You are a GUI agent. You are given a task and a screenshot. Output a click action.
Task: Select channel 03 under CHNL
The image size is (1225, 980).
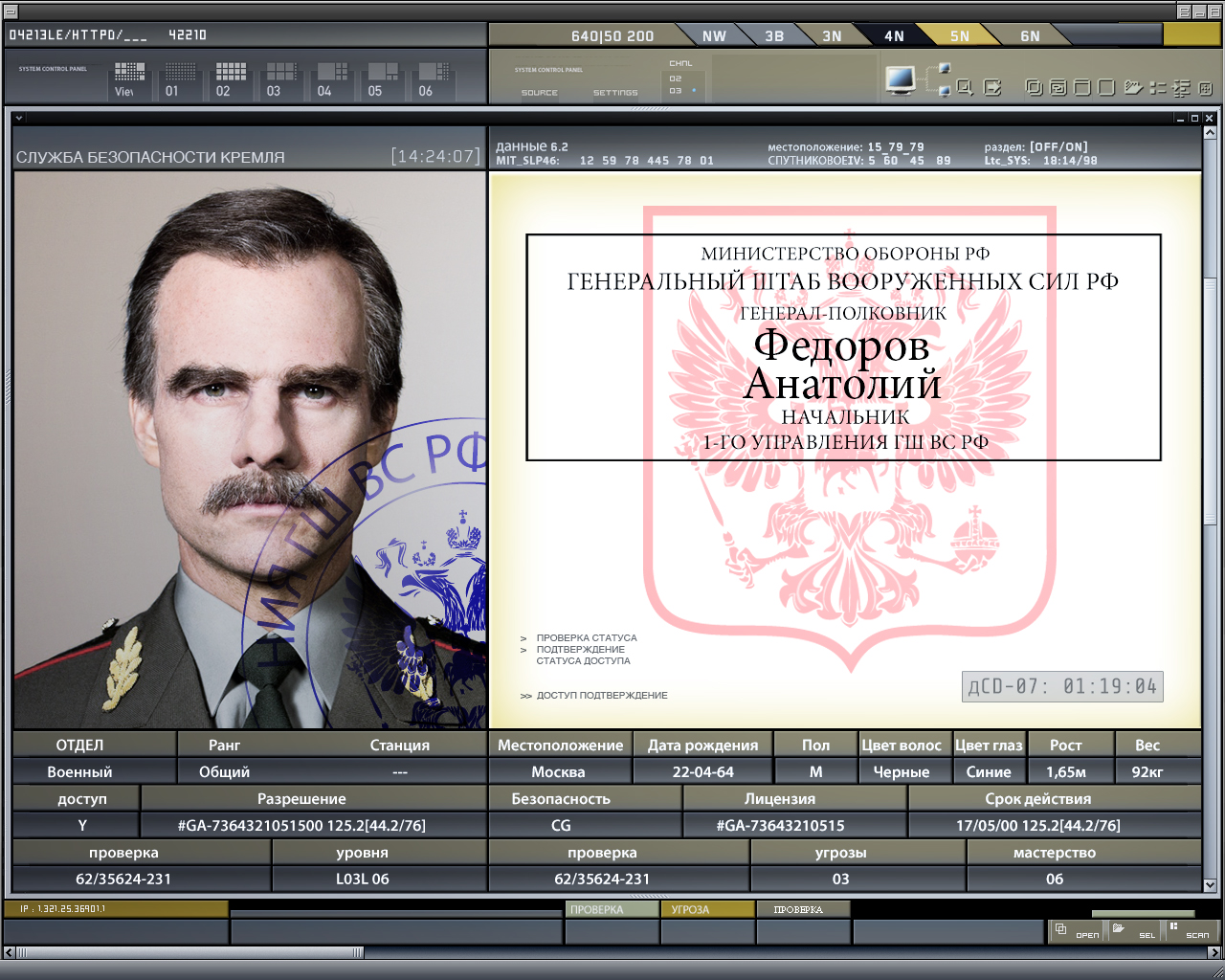tap(676, 91)
